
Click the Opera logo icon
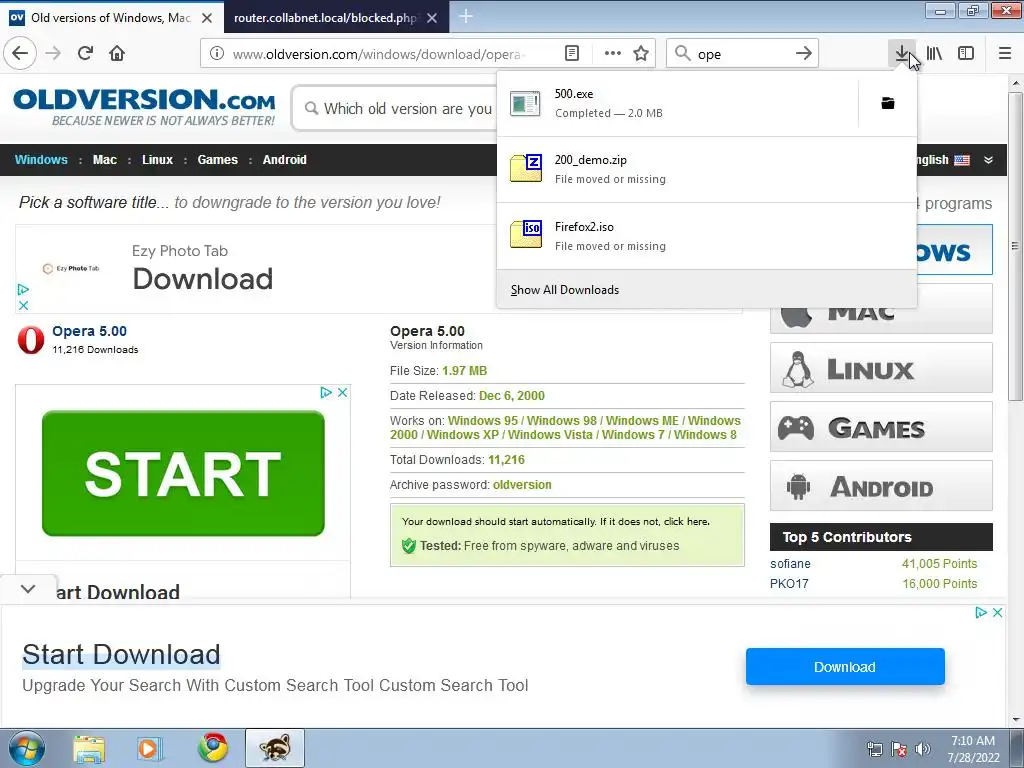click(31, 340)
